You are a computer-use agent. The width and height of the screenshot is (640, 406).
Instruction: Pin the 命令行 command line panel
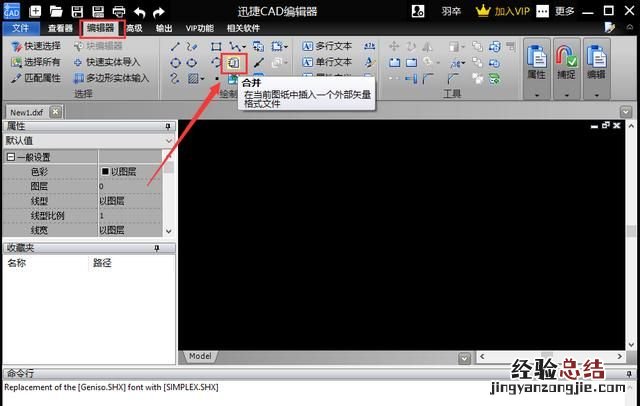click(629, 374)
